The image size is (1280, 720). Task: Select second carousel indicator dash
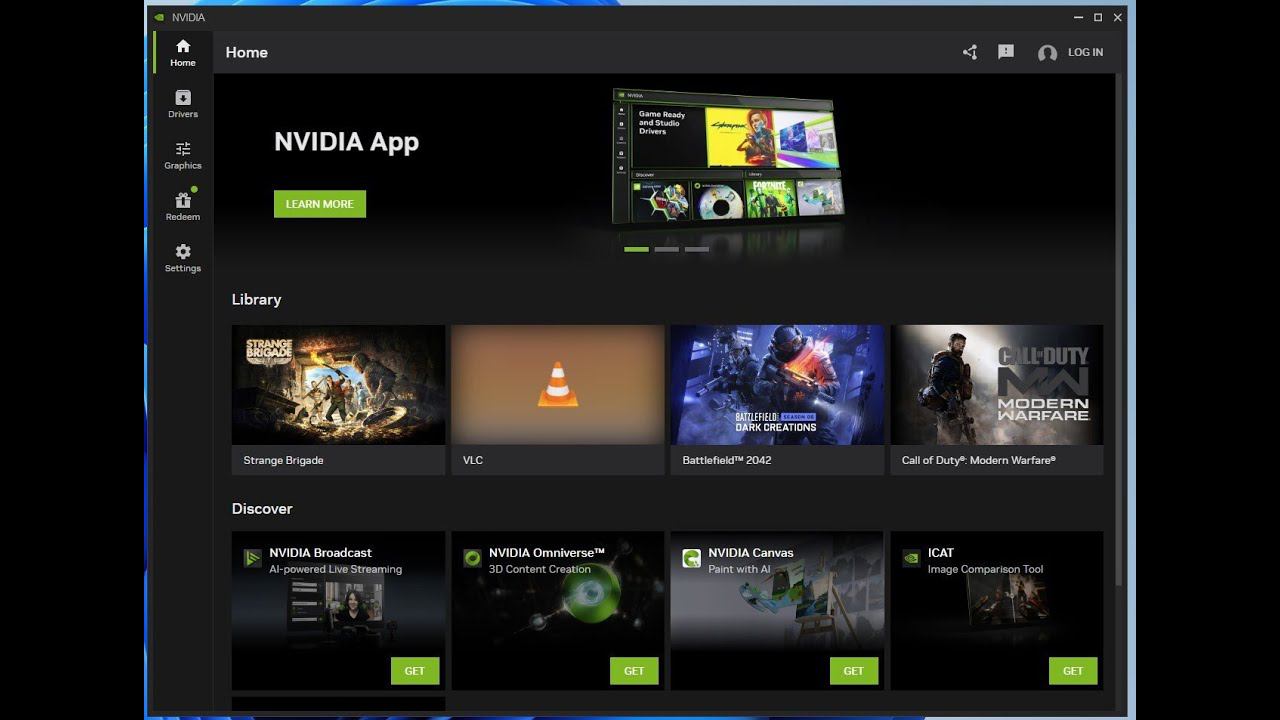pyautogui.click(x=666, y=249)
